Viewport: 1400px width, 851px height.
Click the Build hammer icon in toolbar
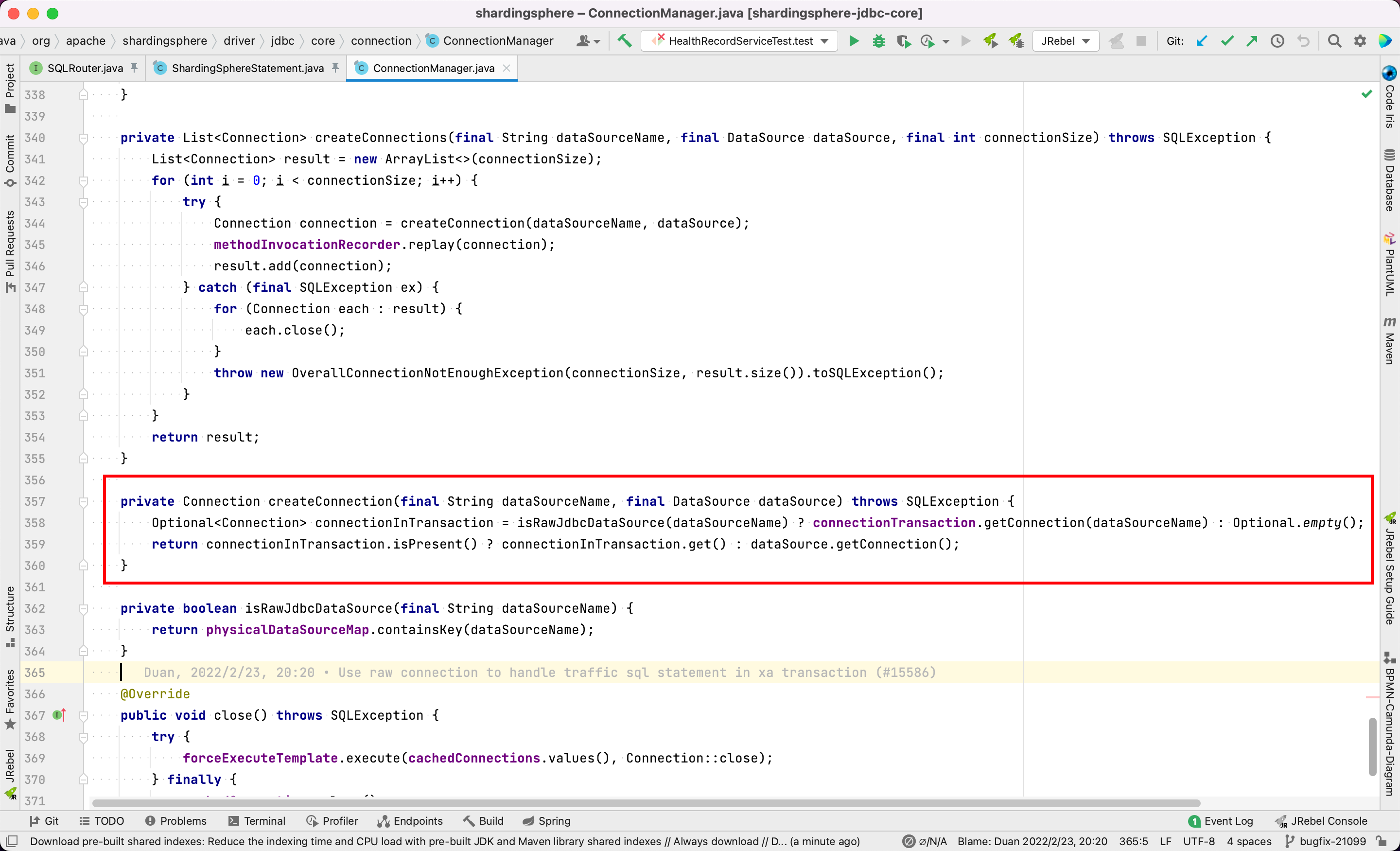click(x=625, y=41)
